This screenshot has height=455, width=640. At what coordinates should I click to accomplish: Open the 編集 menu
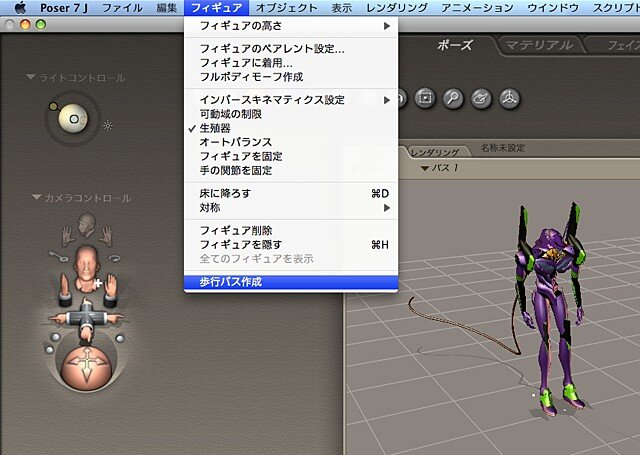(167, 8)
